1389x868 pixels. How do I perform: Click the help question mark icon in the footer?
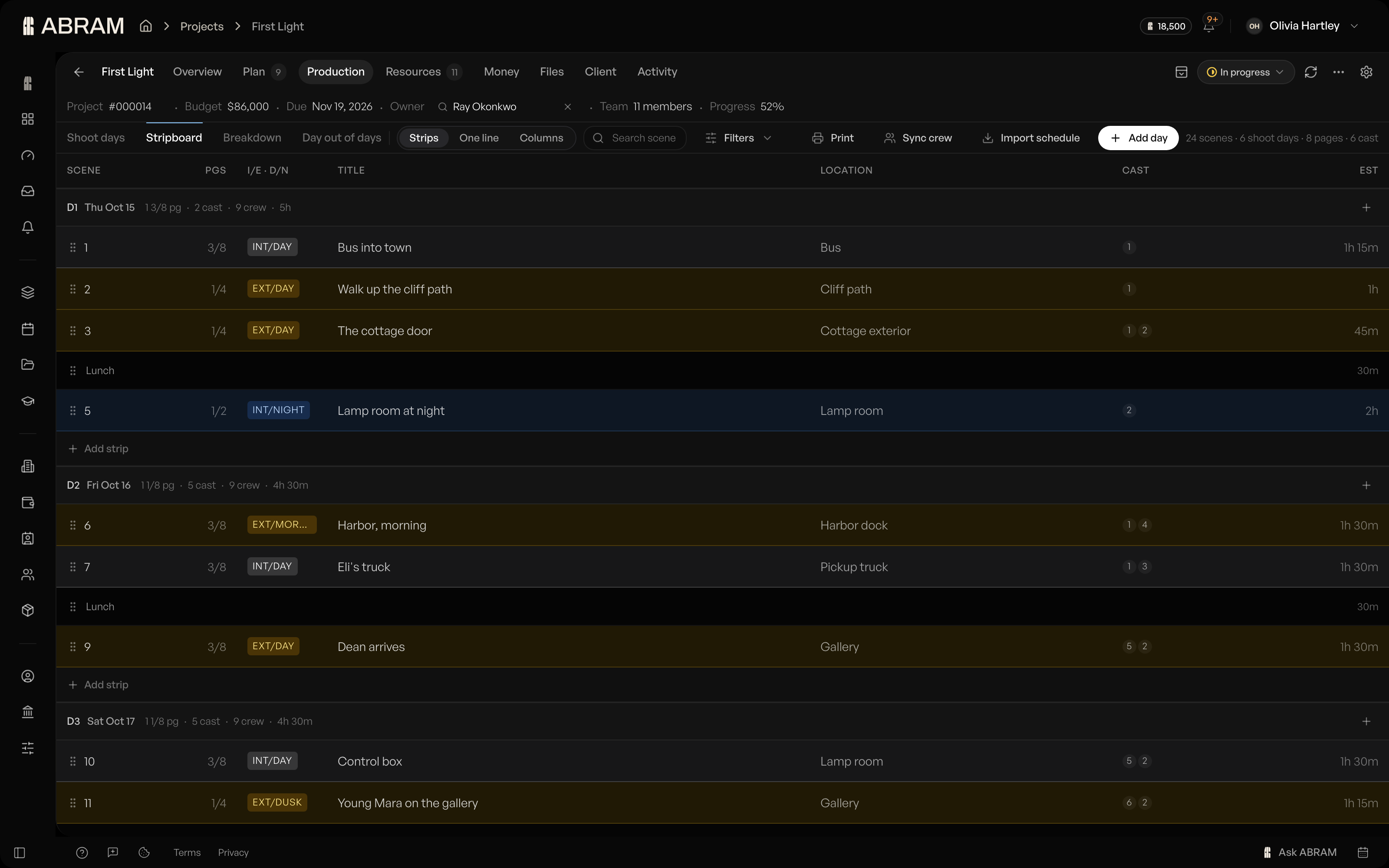pyautogui.click(x=82, y=852)
